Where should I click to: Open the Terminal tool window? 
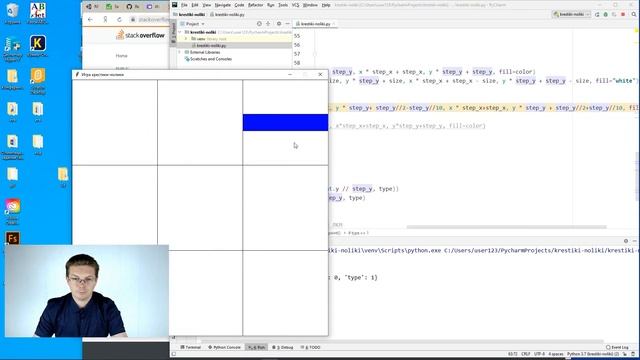(x=191, y=347)
